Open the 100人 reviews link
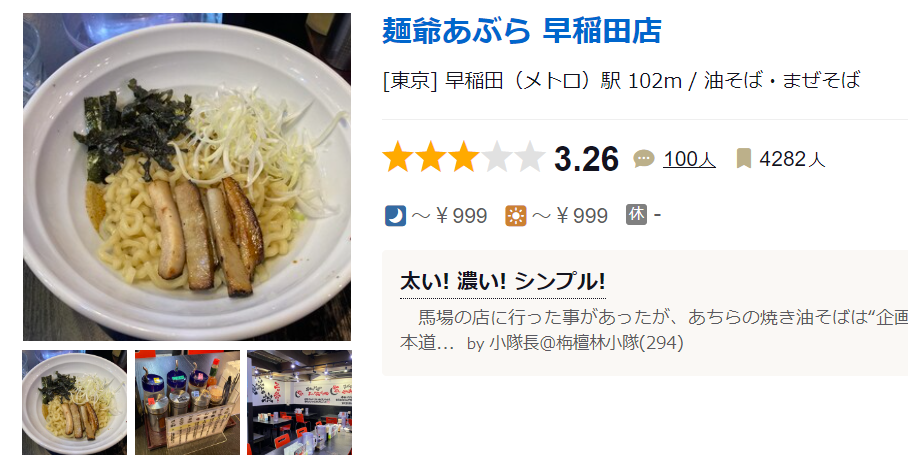This screenshot has height=471, width=908. 689,159
